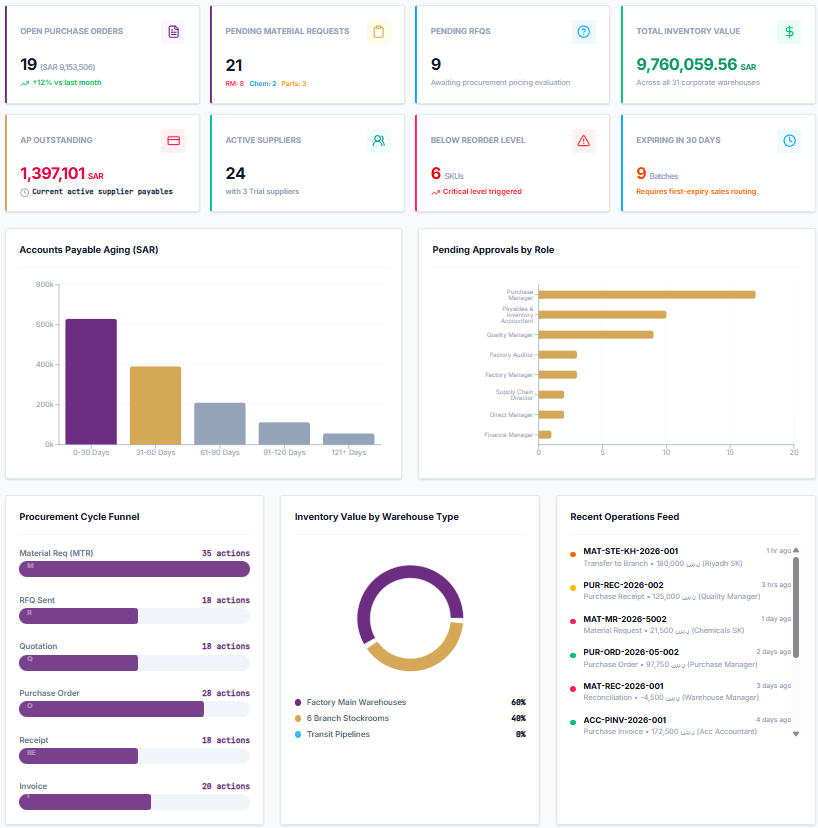Click the 60% value for Factory Main Warehouses
This screenshot has width=818, height=828.
[519, 702]
